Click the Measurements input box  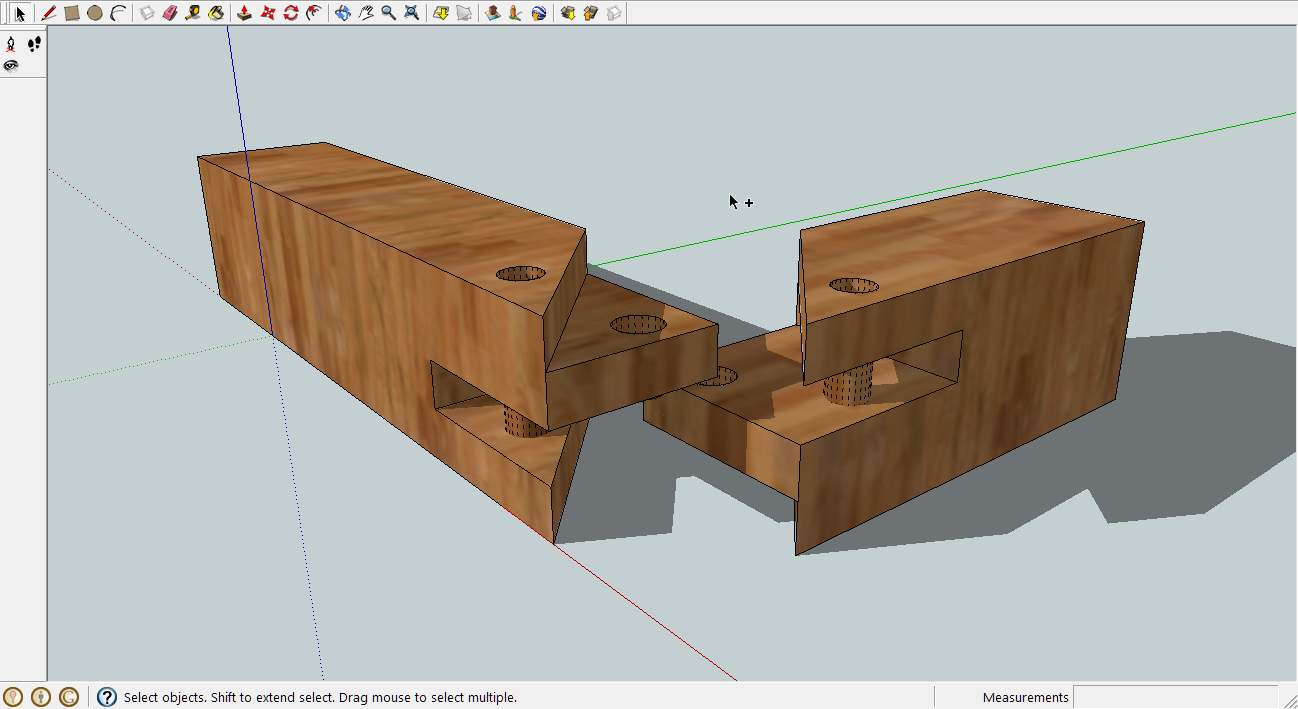point(1175,697)
